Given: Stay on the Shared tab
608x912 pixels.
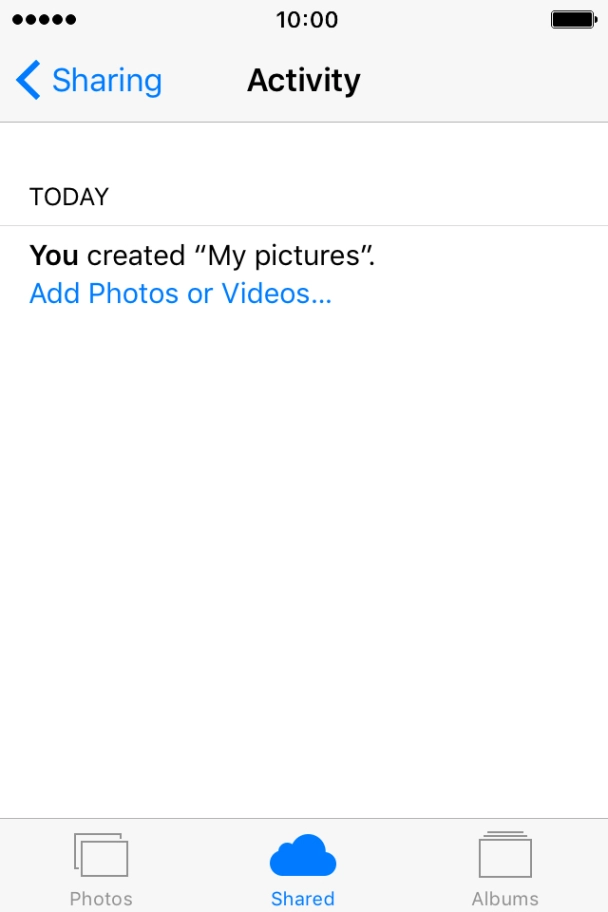Looking at the screenshot, I should [x=303, y=868].
